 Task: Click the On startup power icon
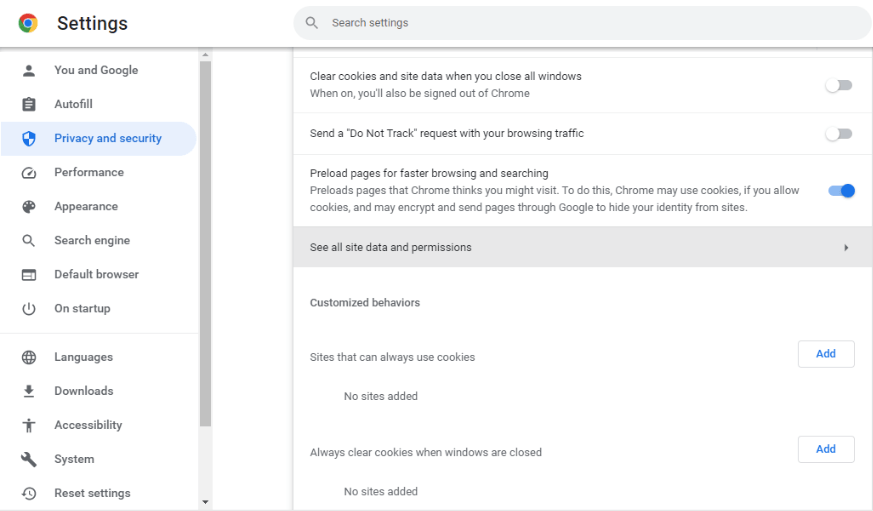[x=29, y=308]
